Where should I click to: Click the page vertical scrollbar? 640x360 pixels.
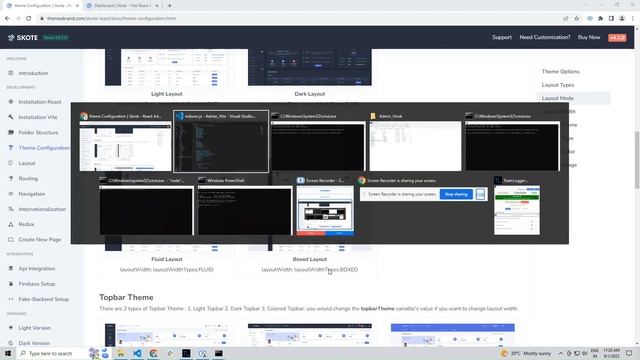(x=637, y=159)
